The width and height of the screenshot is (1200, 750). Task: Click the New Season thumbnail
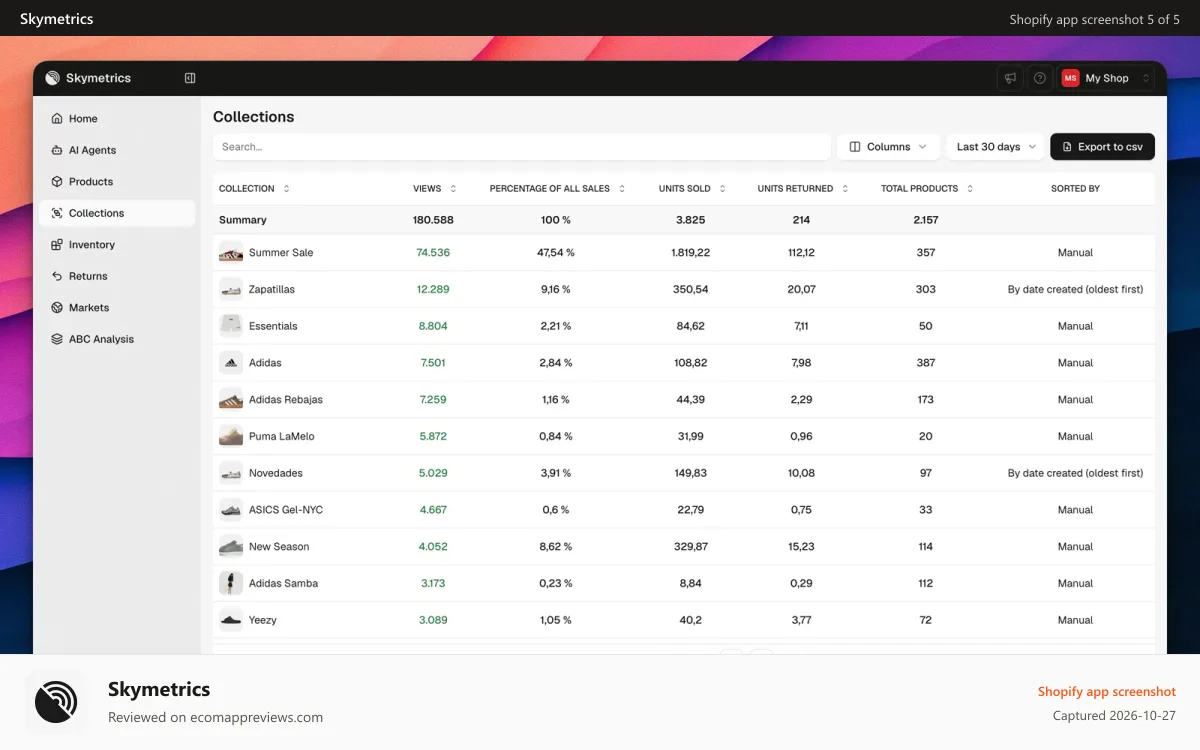pos(231,547)
